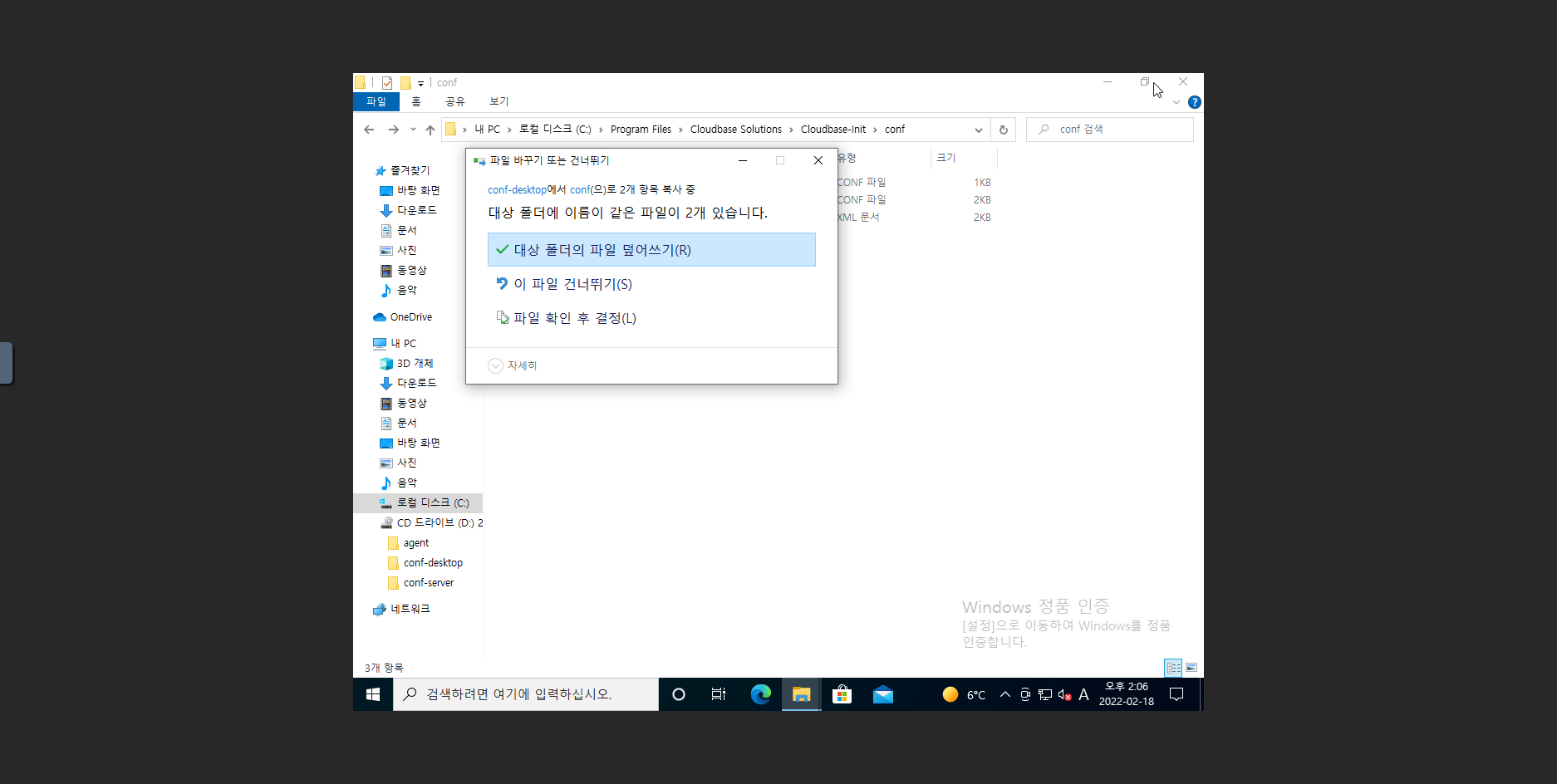Choose 대상 폴더의 파일 덮어쓰기 option

click(651, 250)
